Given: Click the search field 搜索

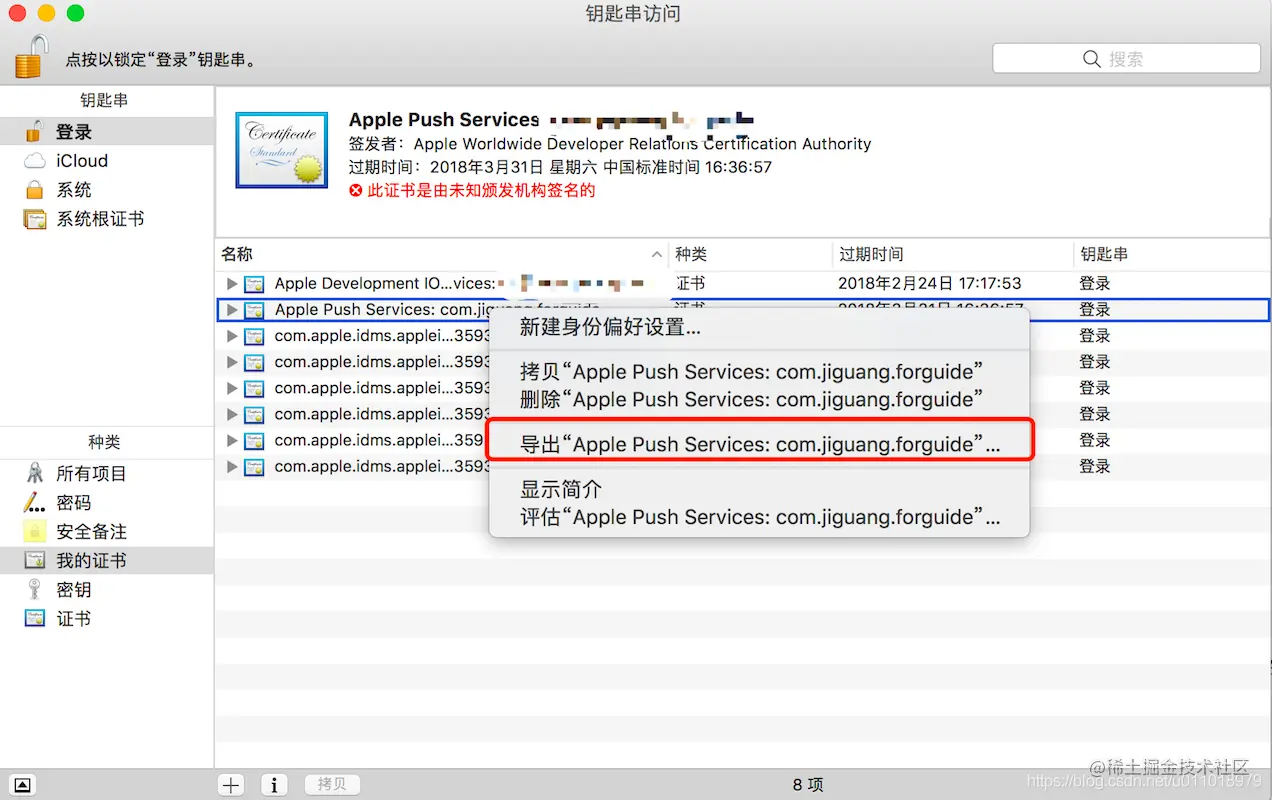Looking at the screenshot, I should pyautogui.click(x=1126, y=59).
